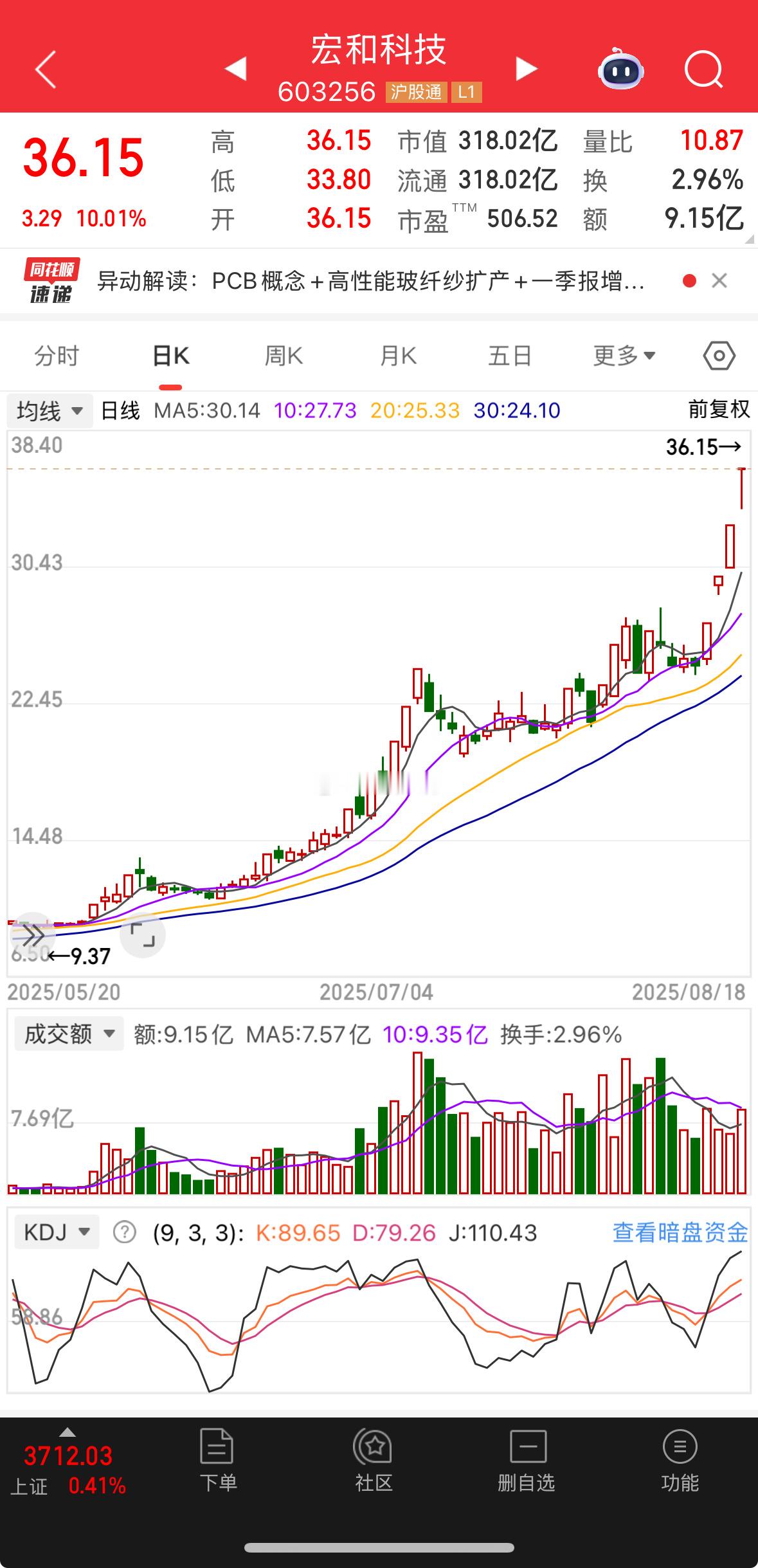Tap the volume MA5:7.57亿 label
The height and width of the screenshot is (1568, 758).
coord(309,1034)
